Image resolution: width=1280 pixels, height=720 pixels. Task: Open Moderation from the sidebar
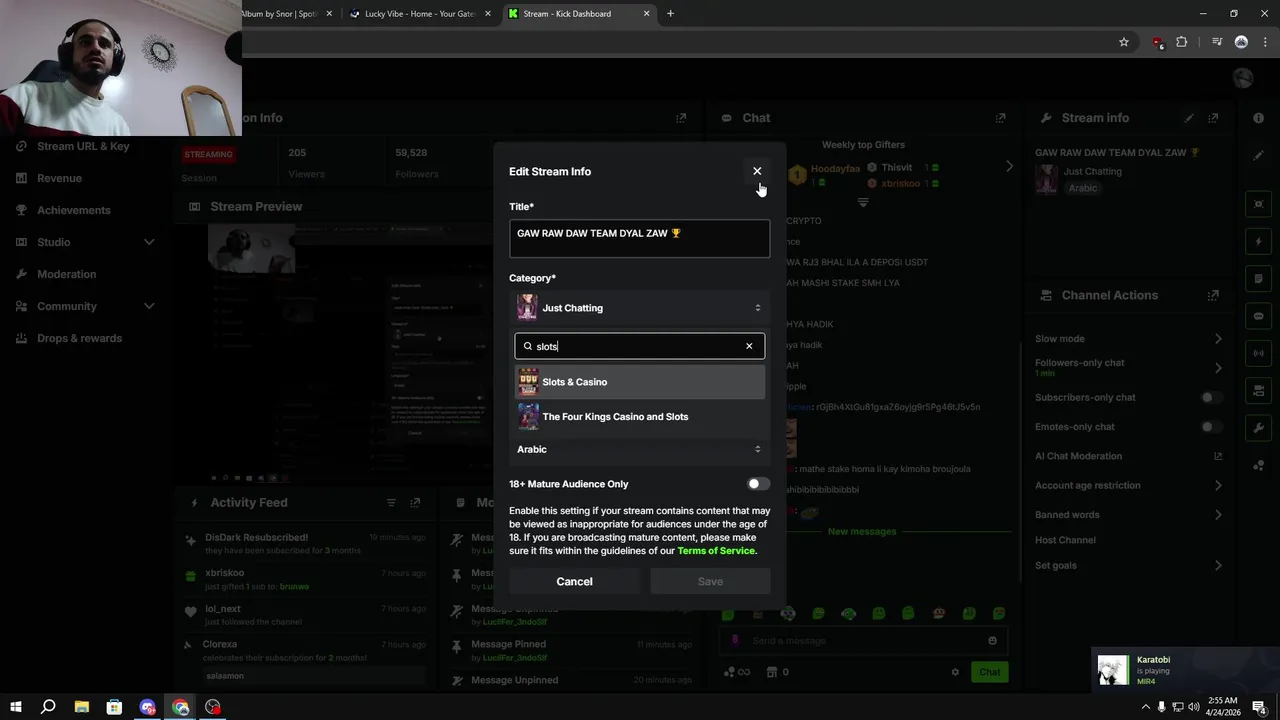(66, 274)
